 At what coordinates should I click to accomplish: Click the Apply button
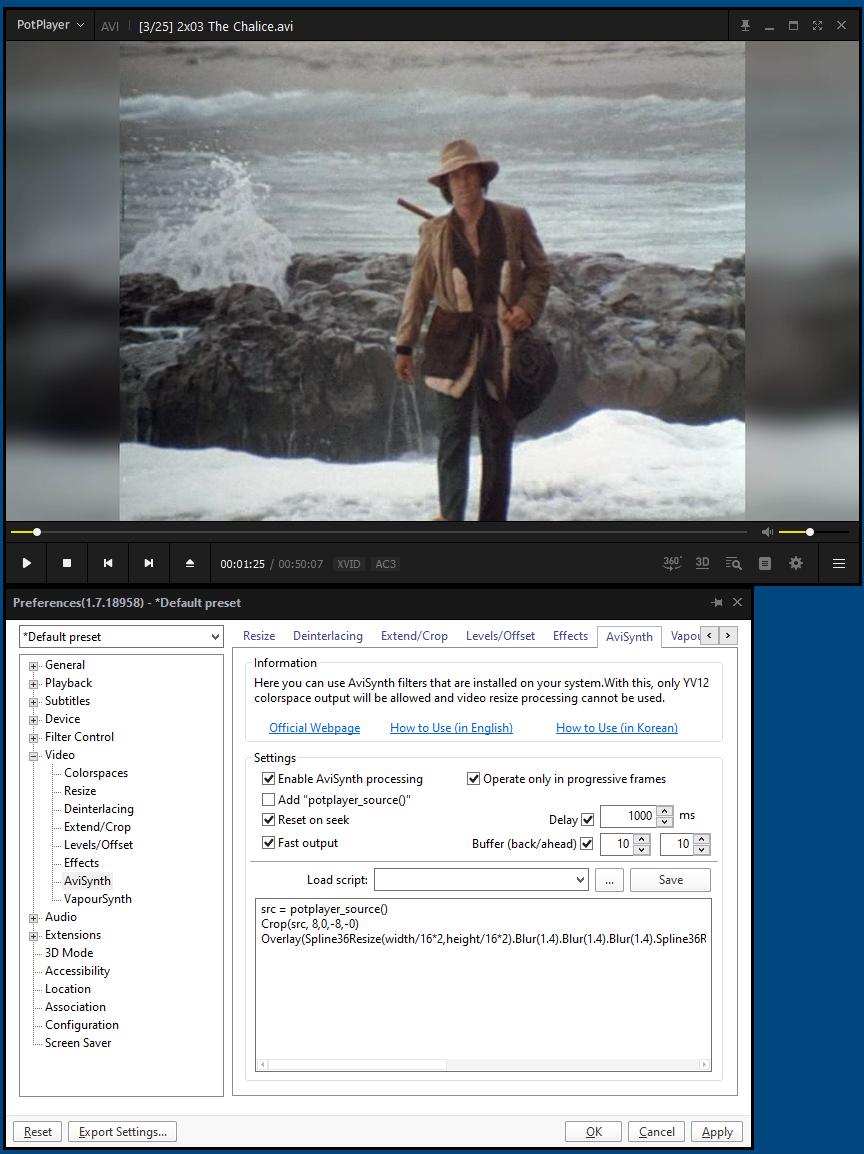[717, 1132]
